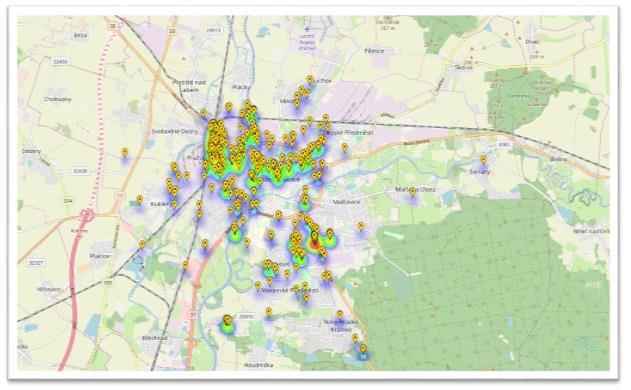The height and width of the screenshot is (390, 631).
Task: Click the marker northeast of Plačice
Action: click(142, 244)
